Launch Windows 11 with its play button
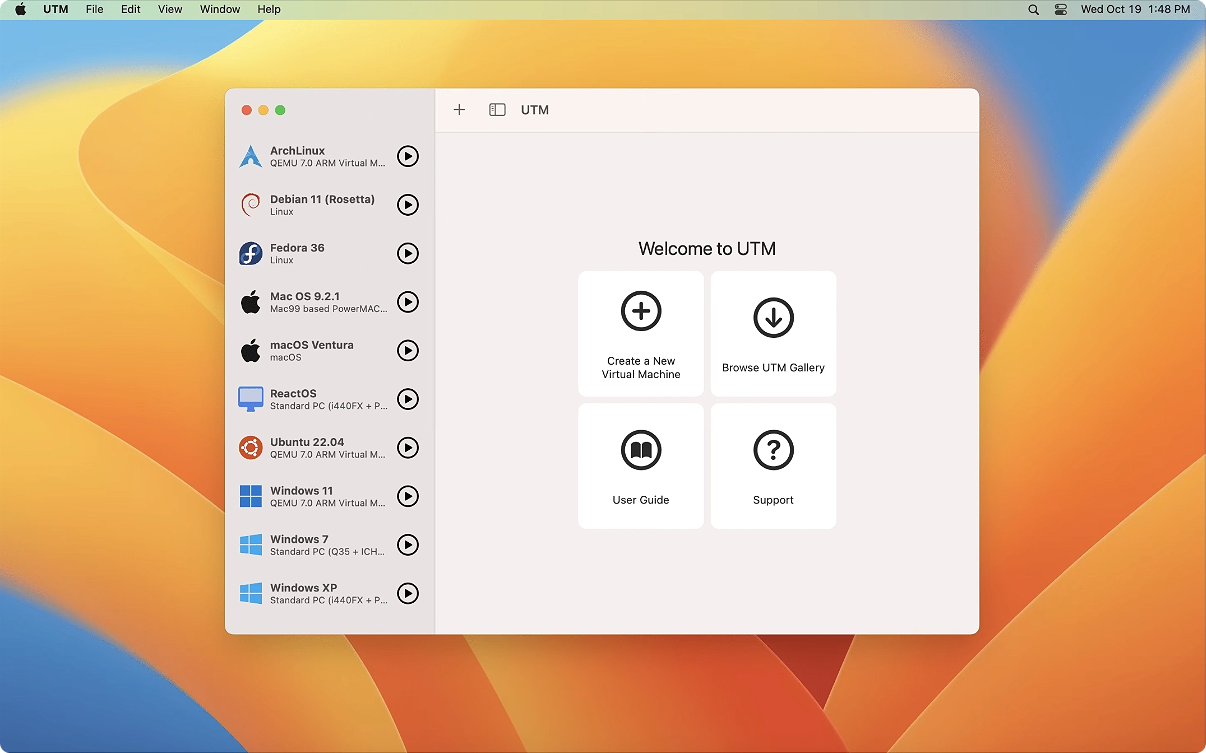 [407, 496]
